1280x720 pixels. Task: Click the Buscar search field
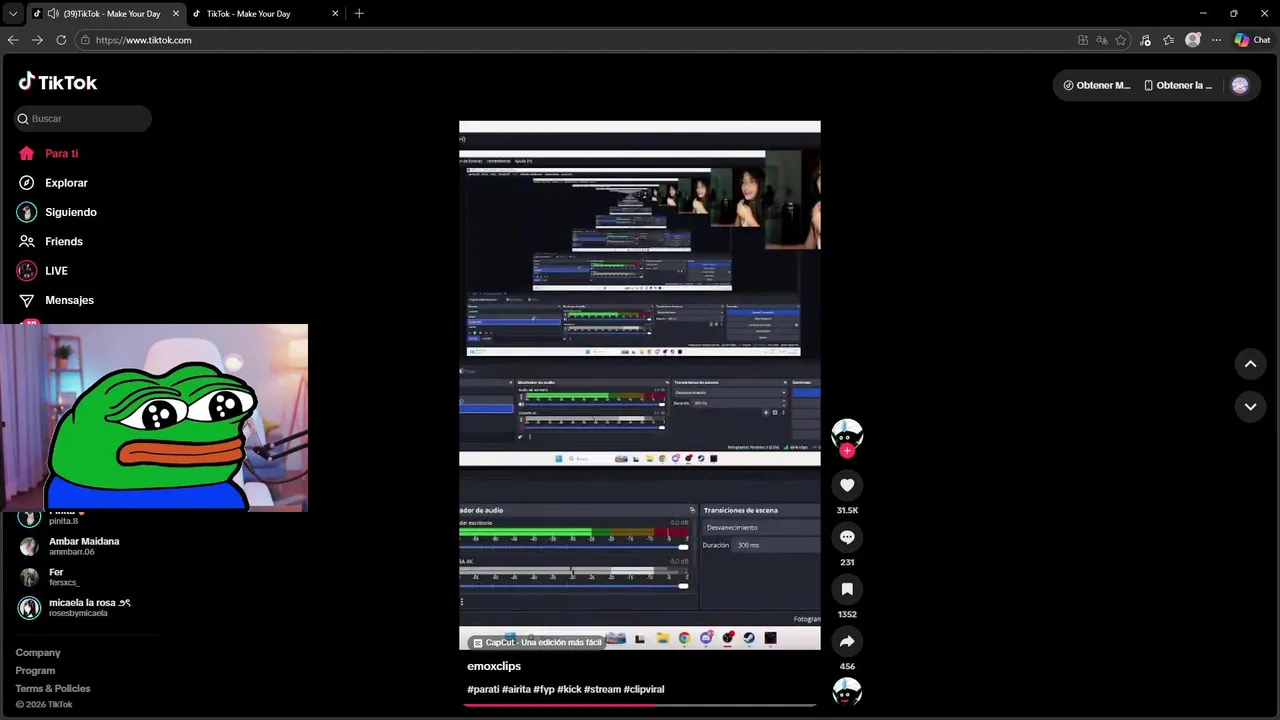pyautogui.click(x=83, y=118)
